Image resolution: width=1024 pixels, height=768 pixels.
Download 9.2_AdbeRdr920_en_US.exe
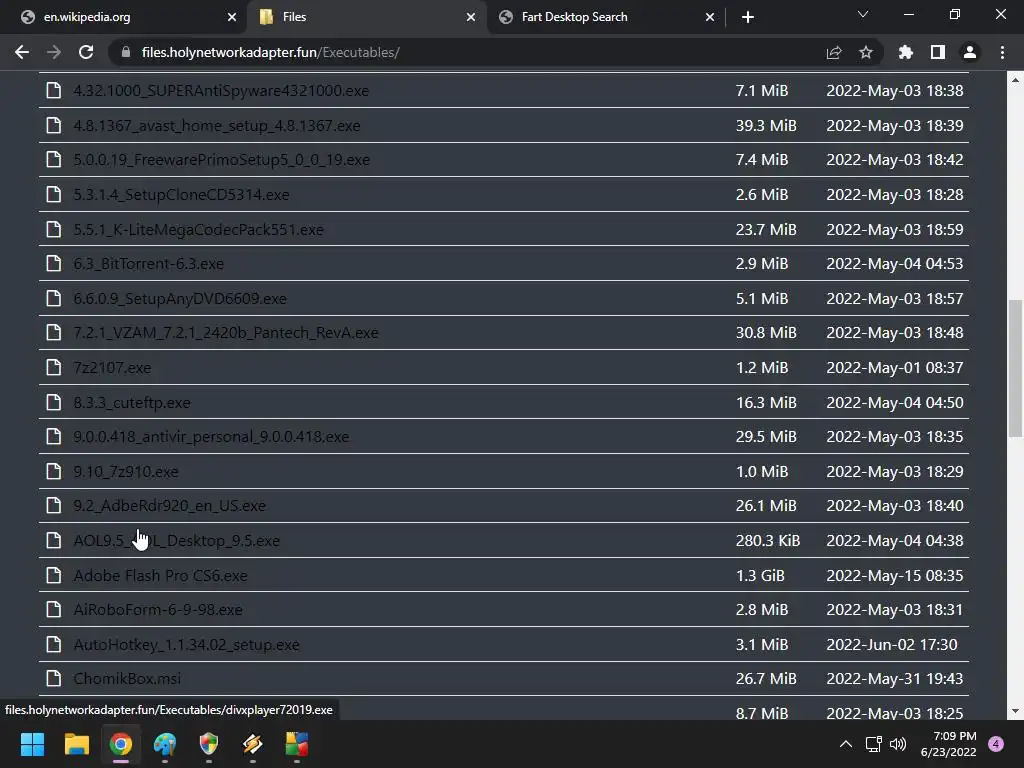(x=169, y=506)
